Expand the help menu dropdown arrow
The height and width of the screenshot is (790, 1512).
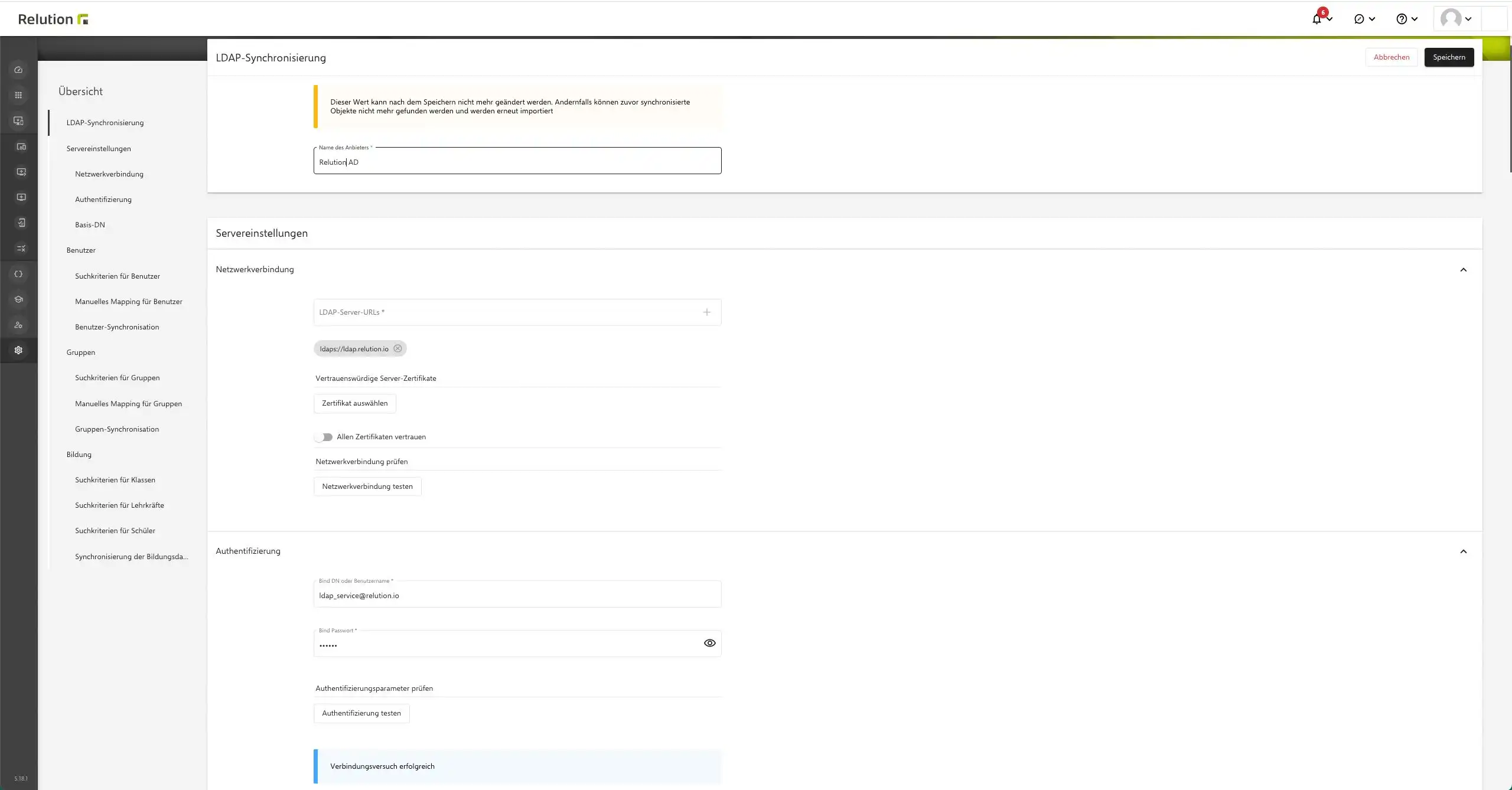1415,19
